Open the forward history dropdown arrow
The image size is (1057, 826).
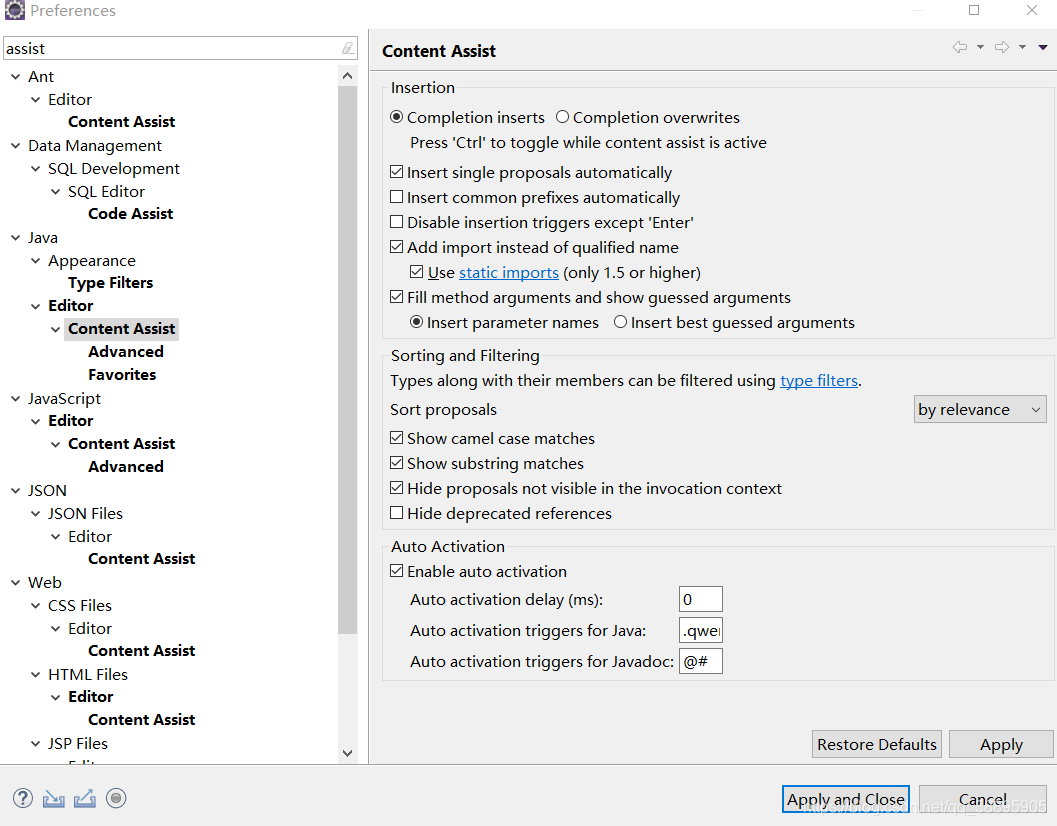(1023, 47)
